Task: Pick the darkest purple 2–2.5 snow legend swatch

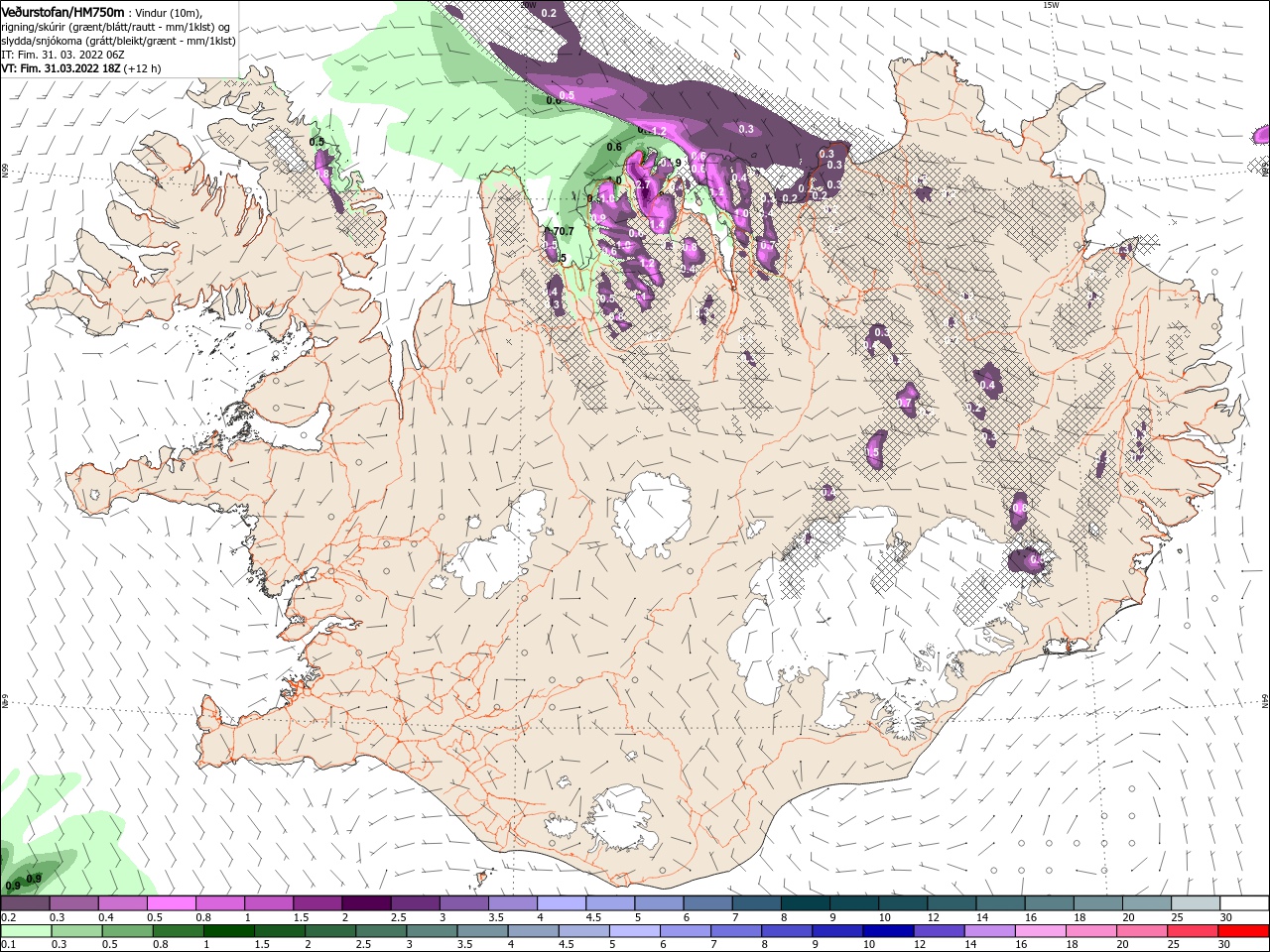Action: 366,903
